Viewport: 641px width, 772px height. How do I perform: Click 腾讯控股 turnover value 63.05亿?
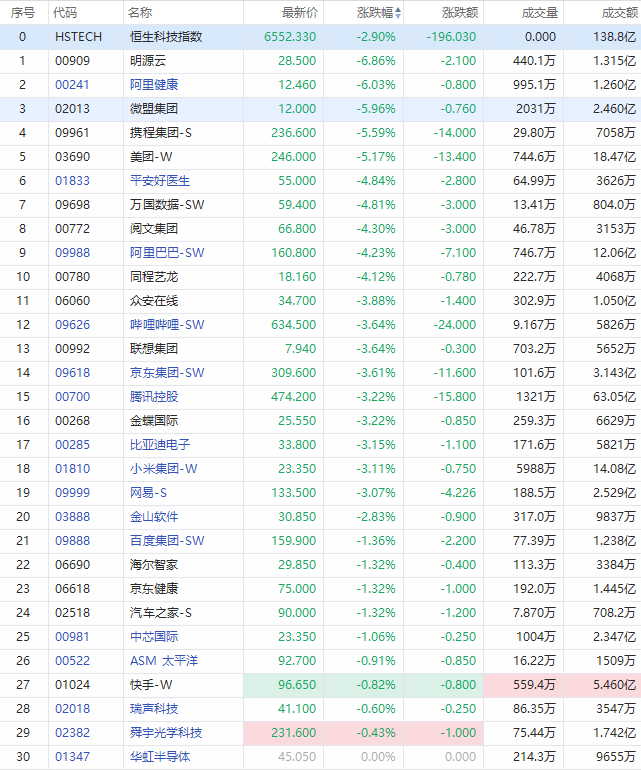click(x=614, y=397)
